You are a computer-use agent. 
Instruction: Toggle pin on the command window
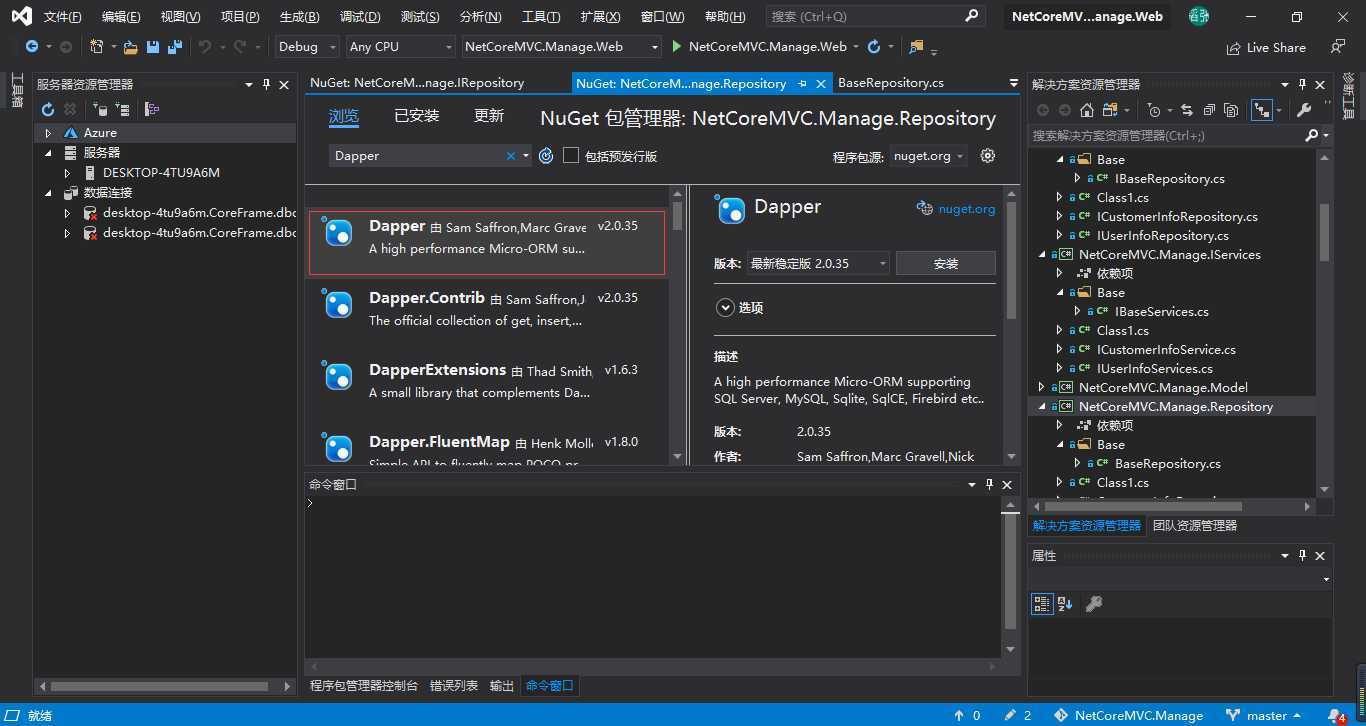(990, 484)
